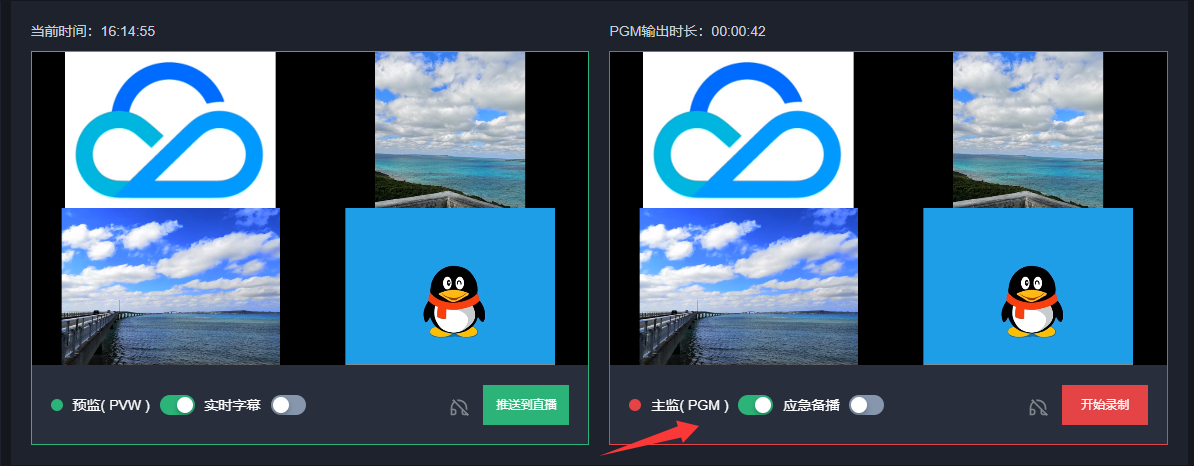Select Tencent Cloud logo in PGM output
Screen dimensions: 1194x466
tap(748, 129)
